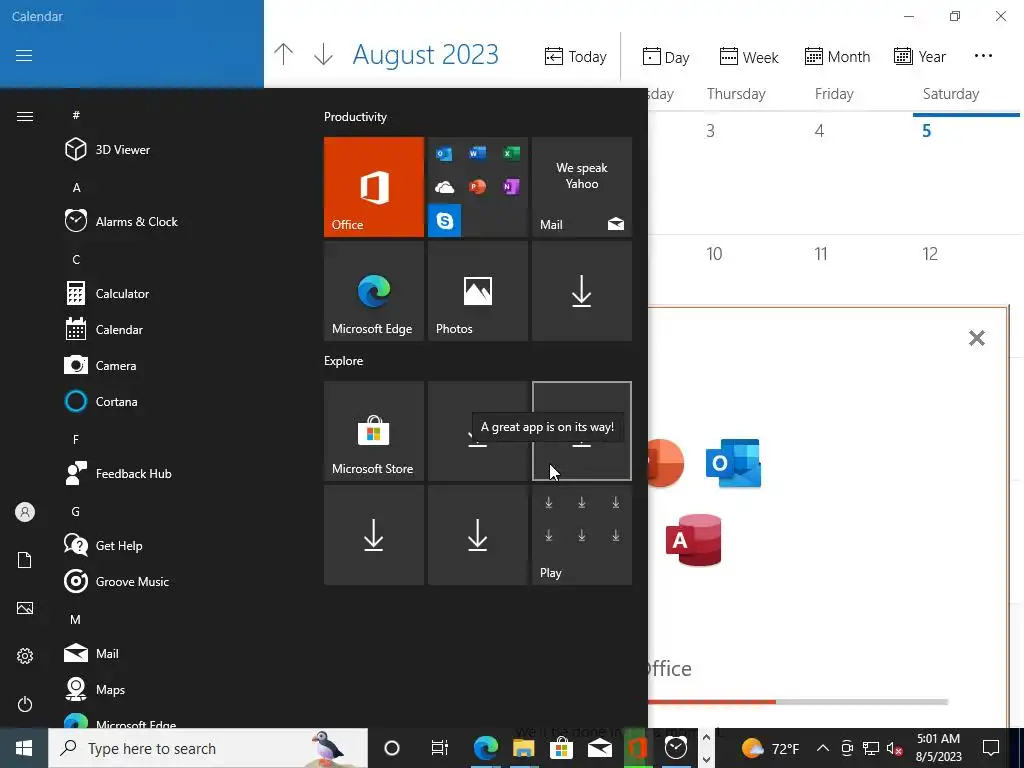The width and height of the screenshot is (1024, 768).
Task: Open Cortana circle on taskbar
Action: [x=392, y=748]
